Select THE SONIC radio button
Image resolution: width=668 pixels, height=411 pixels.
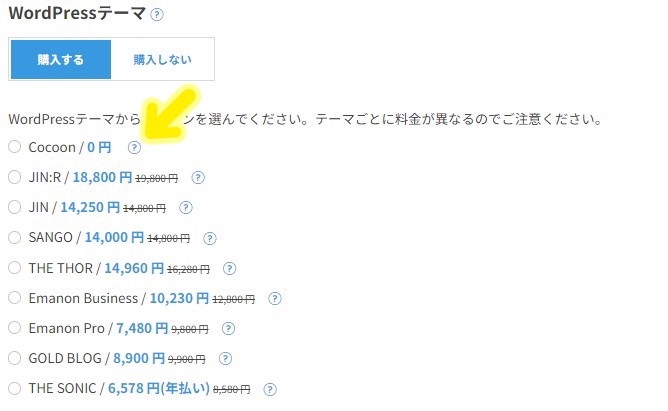click(14, 388)
